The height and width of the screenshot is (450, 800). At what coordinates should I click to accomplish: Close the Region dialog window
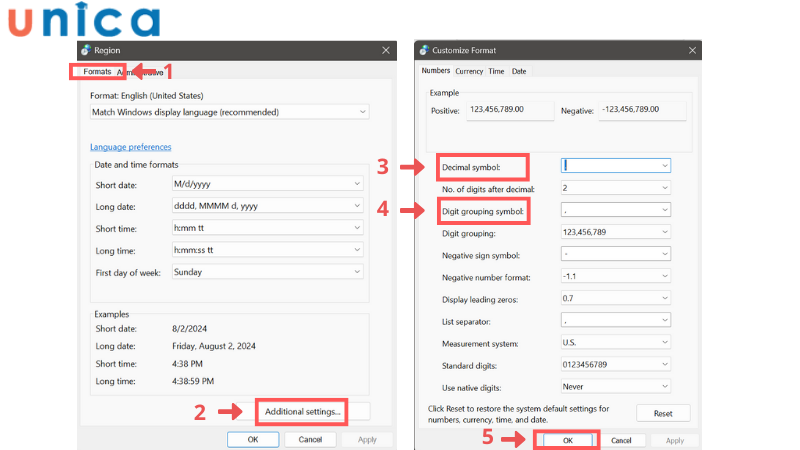(386, 49)
